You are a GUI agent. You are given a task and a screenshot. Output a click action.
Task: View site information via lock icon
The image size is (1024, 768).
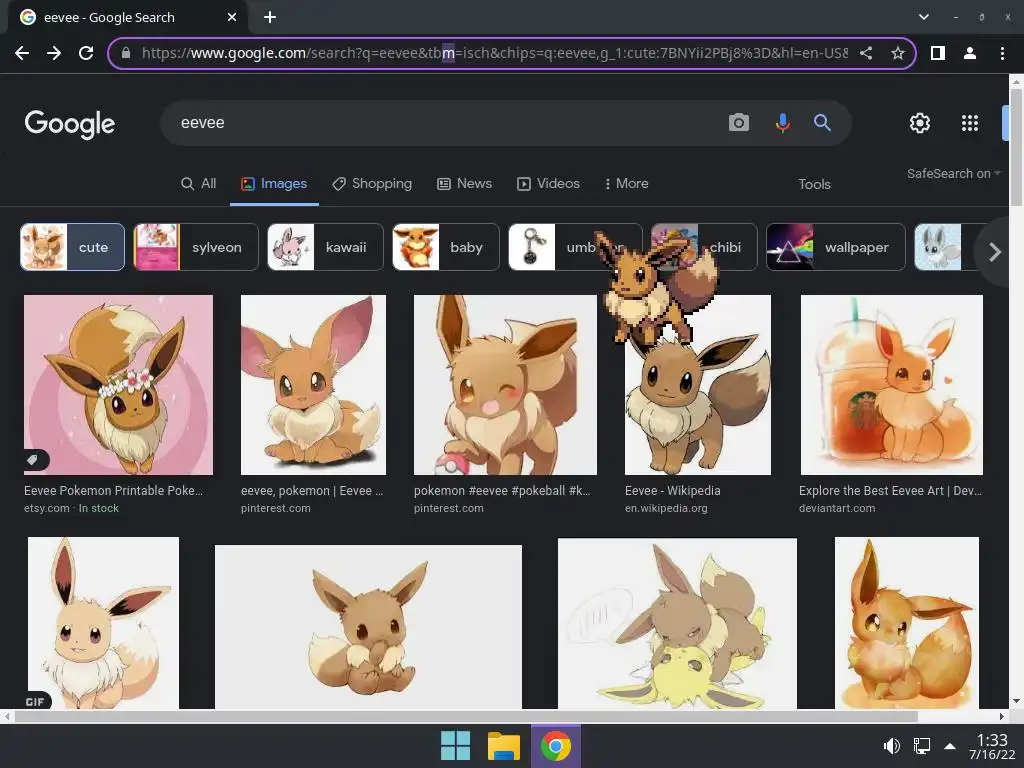(x=127, y=53)
